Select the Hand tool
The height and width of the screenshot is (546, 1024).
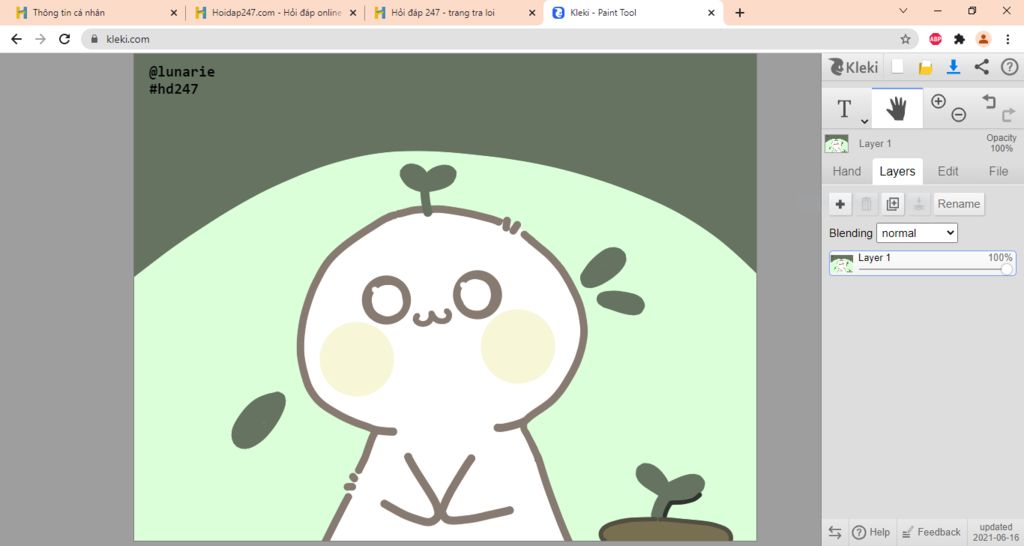(x=897, y=108)
